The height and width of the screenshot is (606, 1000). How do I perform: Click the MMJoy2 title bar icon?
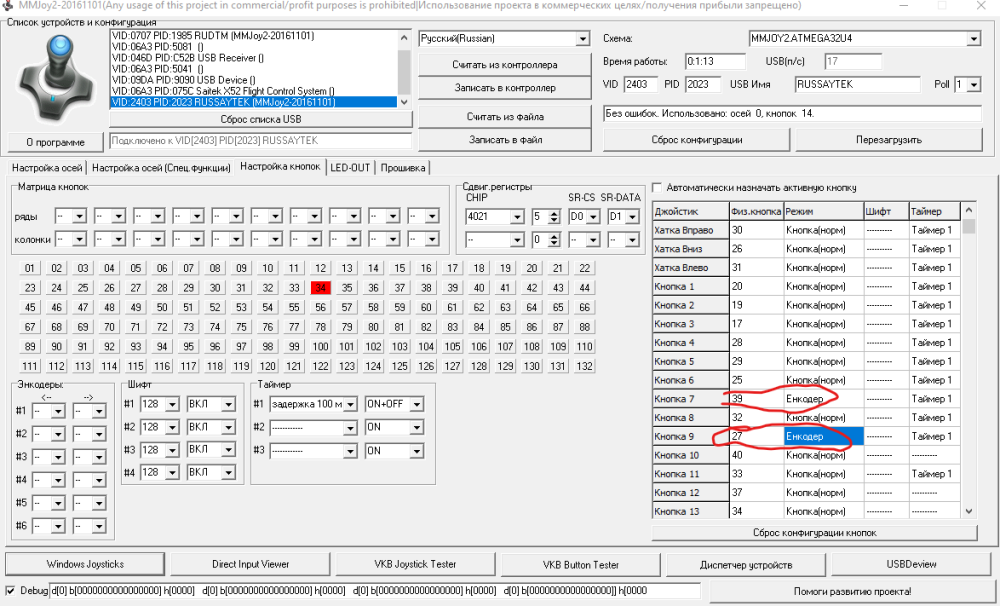click(x=8, y=6)
